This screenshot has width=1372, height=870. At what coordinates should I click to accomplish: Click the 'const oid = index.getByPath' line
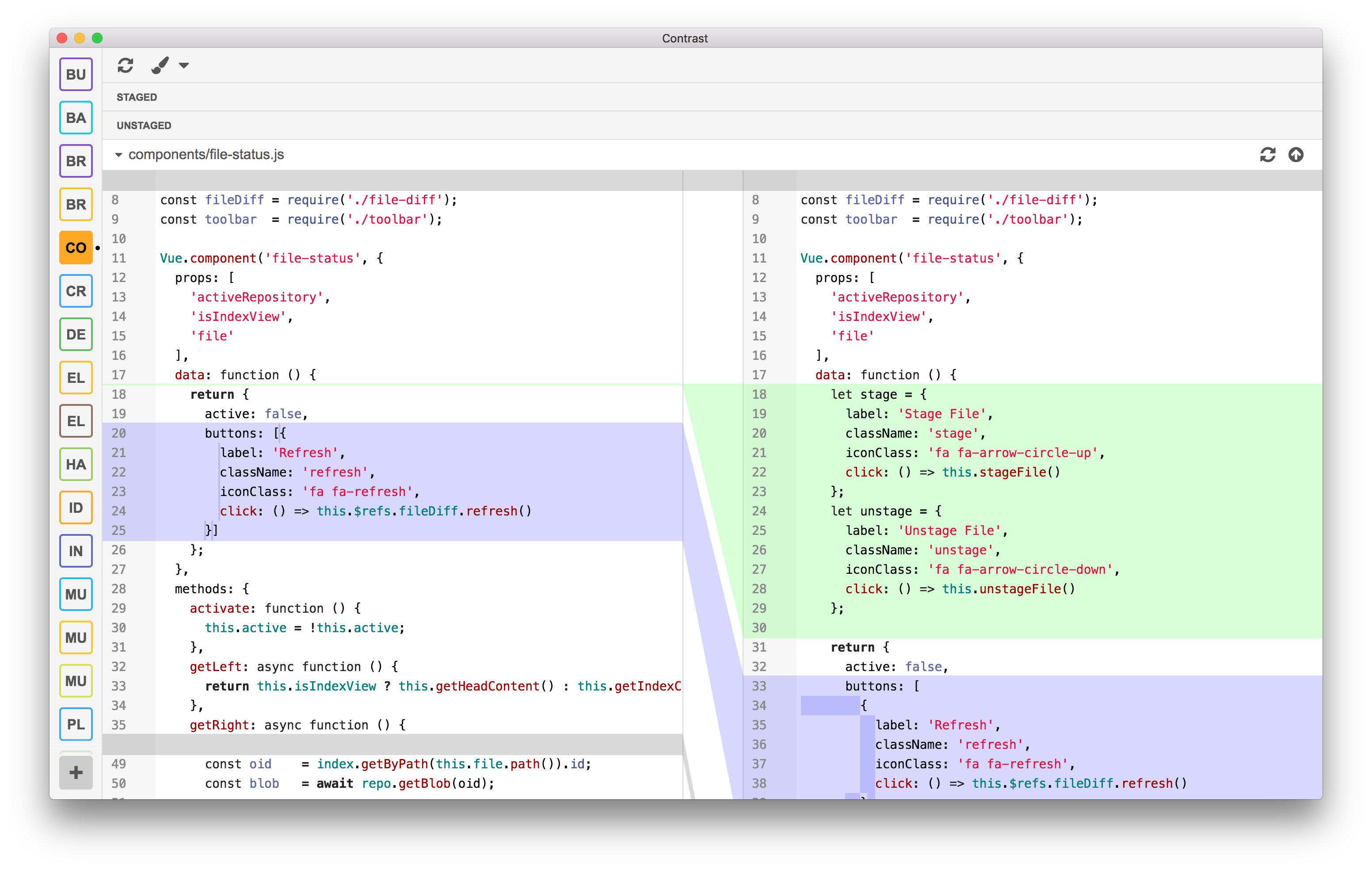pyautogui.click(x=398, y=763)
